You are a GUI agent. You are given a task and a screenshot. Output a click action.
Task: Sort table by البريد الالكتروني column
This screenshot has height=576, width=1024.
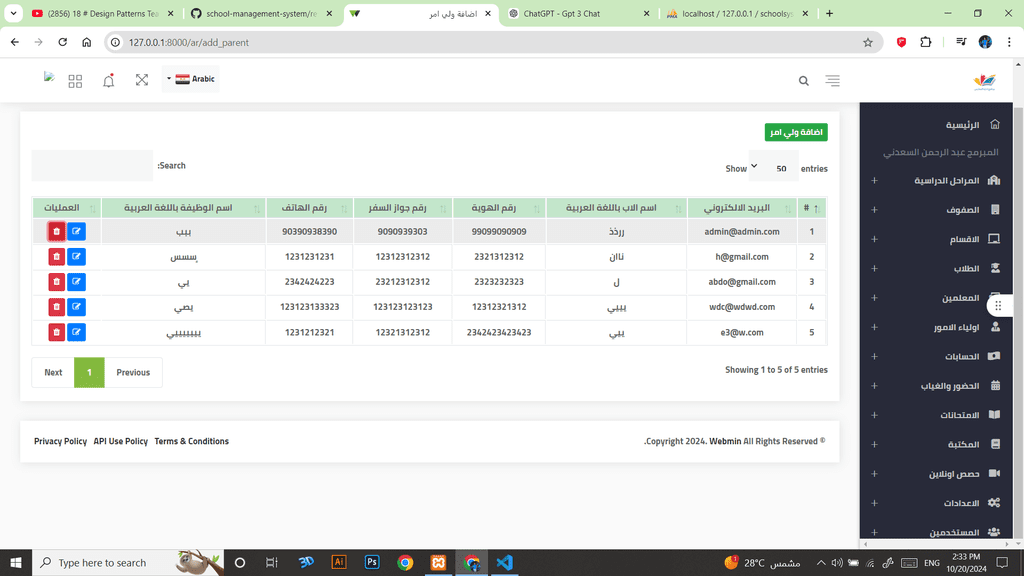[x=742, y=208]
